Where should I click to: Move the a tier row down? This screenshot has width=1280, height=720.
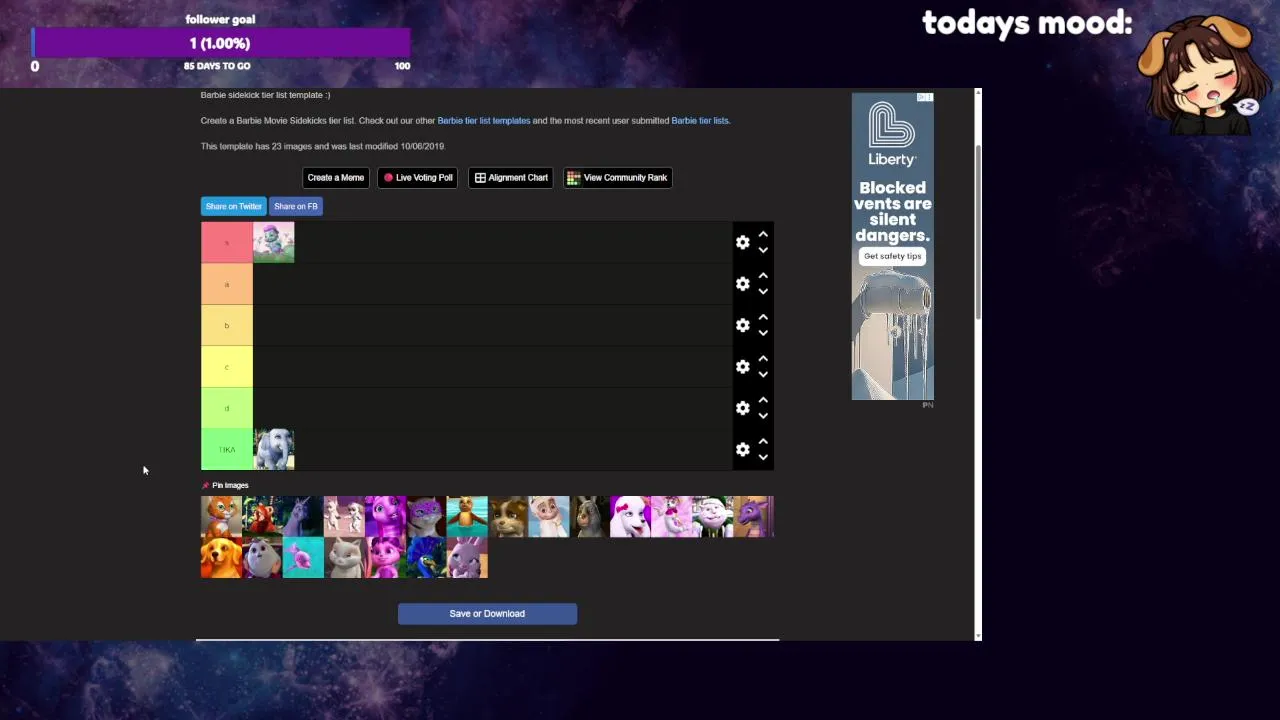click(763, 292)
